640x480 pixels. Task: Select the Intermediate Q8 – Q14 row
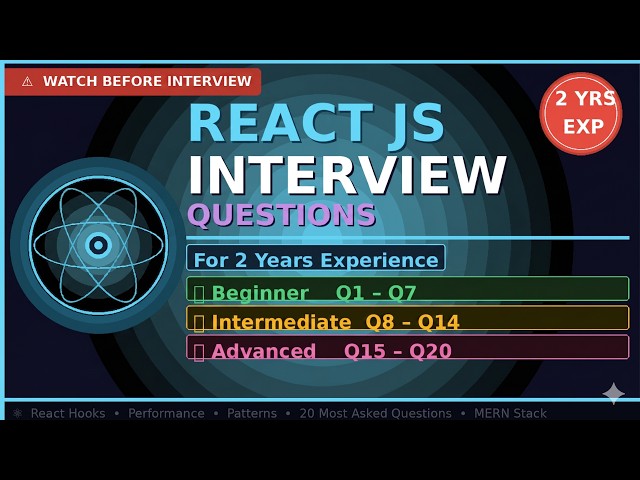coord(407,318)
